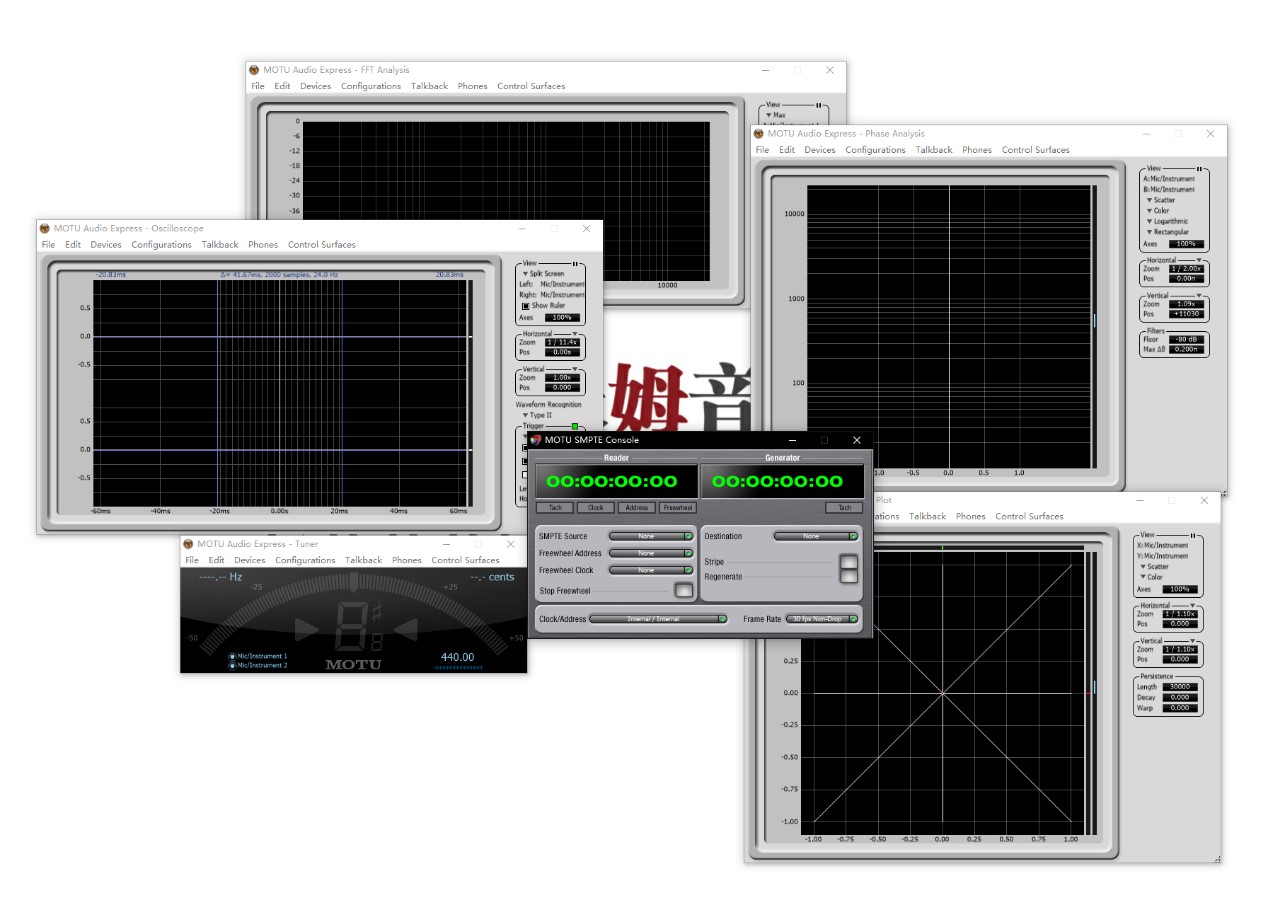Open Talkback menu in Phase Analysis window
Screen dimensions: 1268x900
(x=934, y=150)
